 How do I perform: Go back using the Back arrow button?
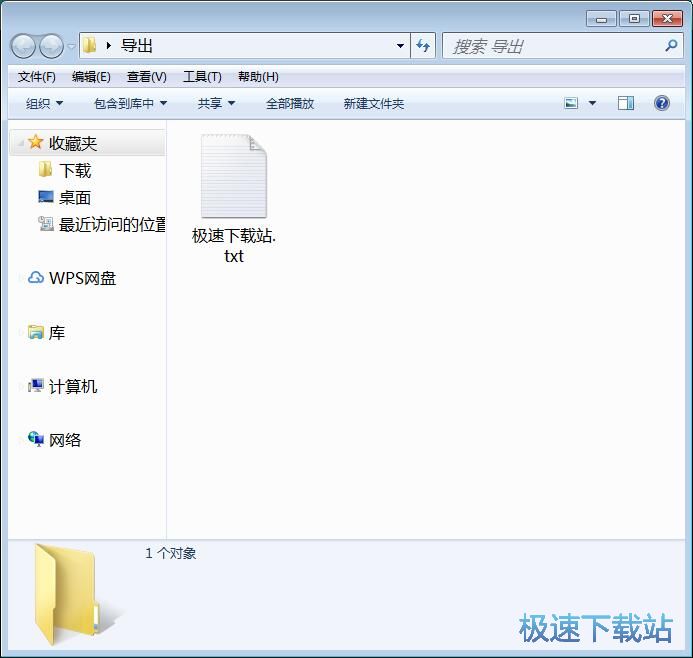[23, 46]
